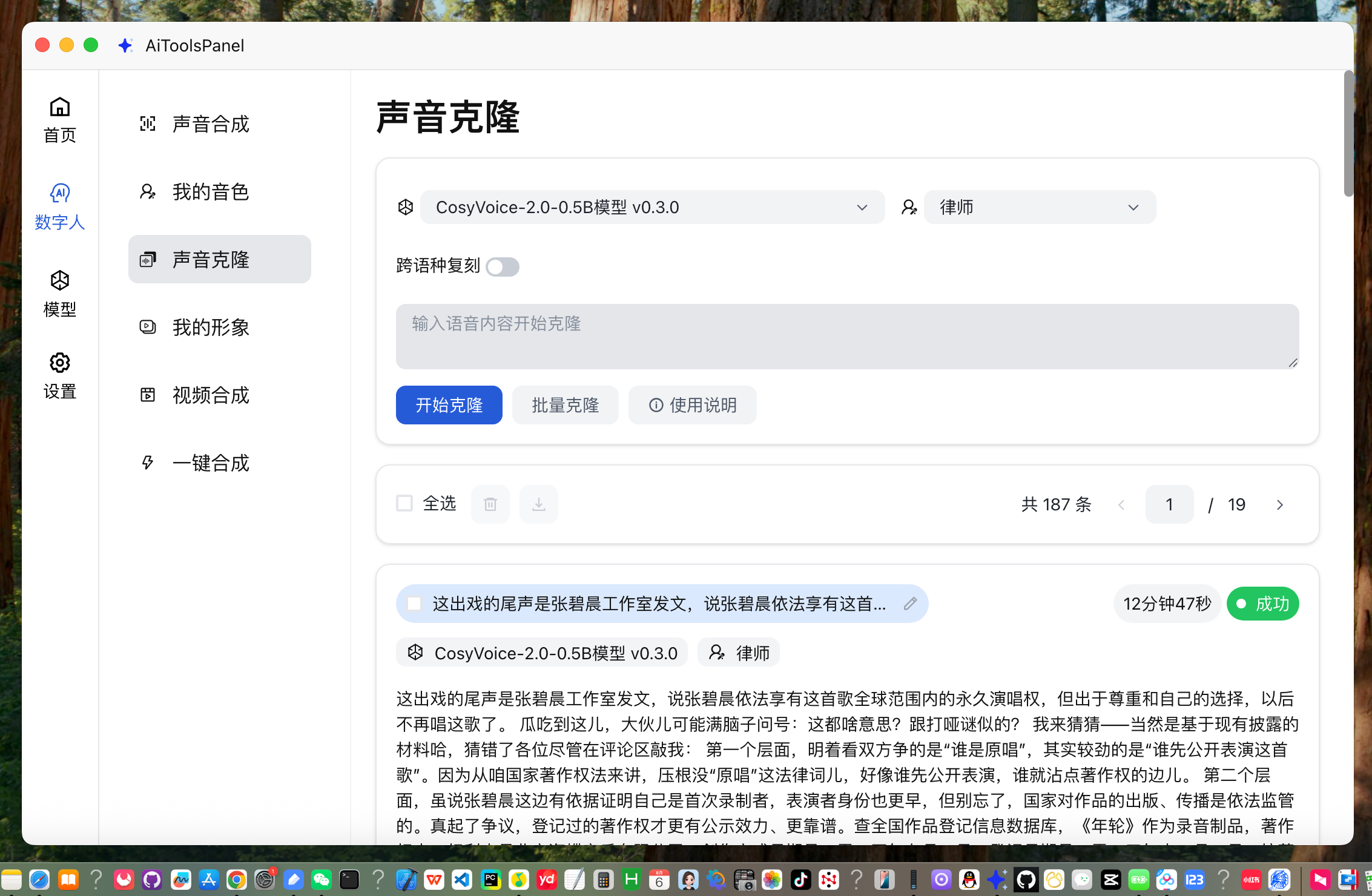Click the 开始克隆 button
The height and width of the screenshot is (896, 1372).
pos(449,404)
